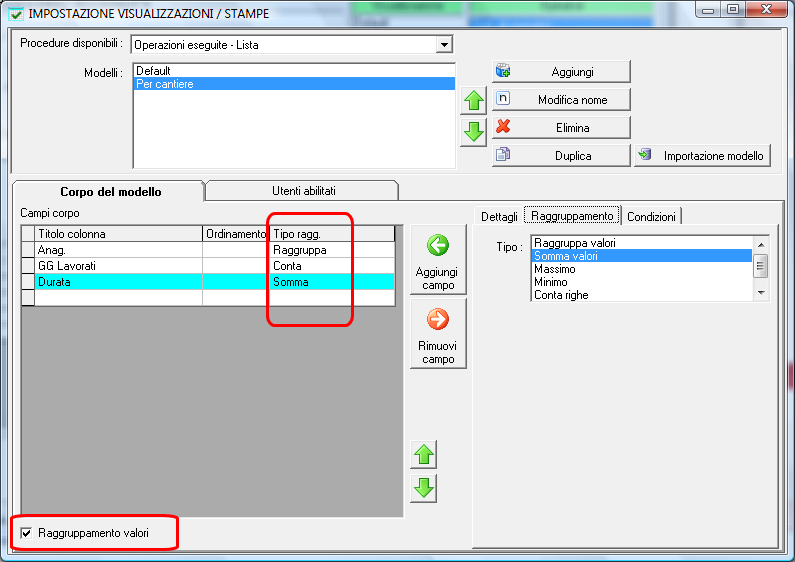Select the Default model in the list
Image resolution: width=795 pixels, height=562 pixels.
pyautogui.click(x=294, y=71)
